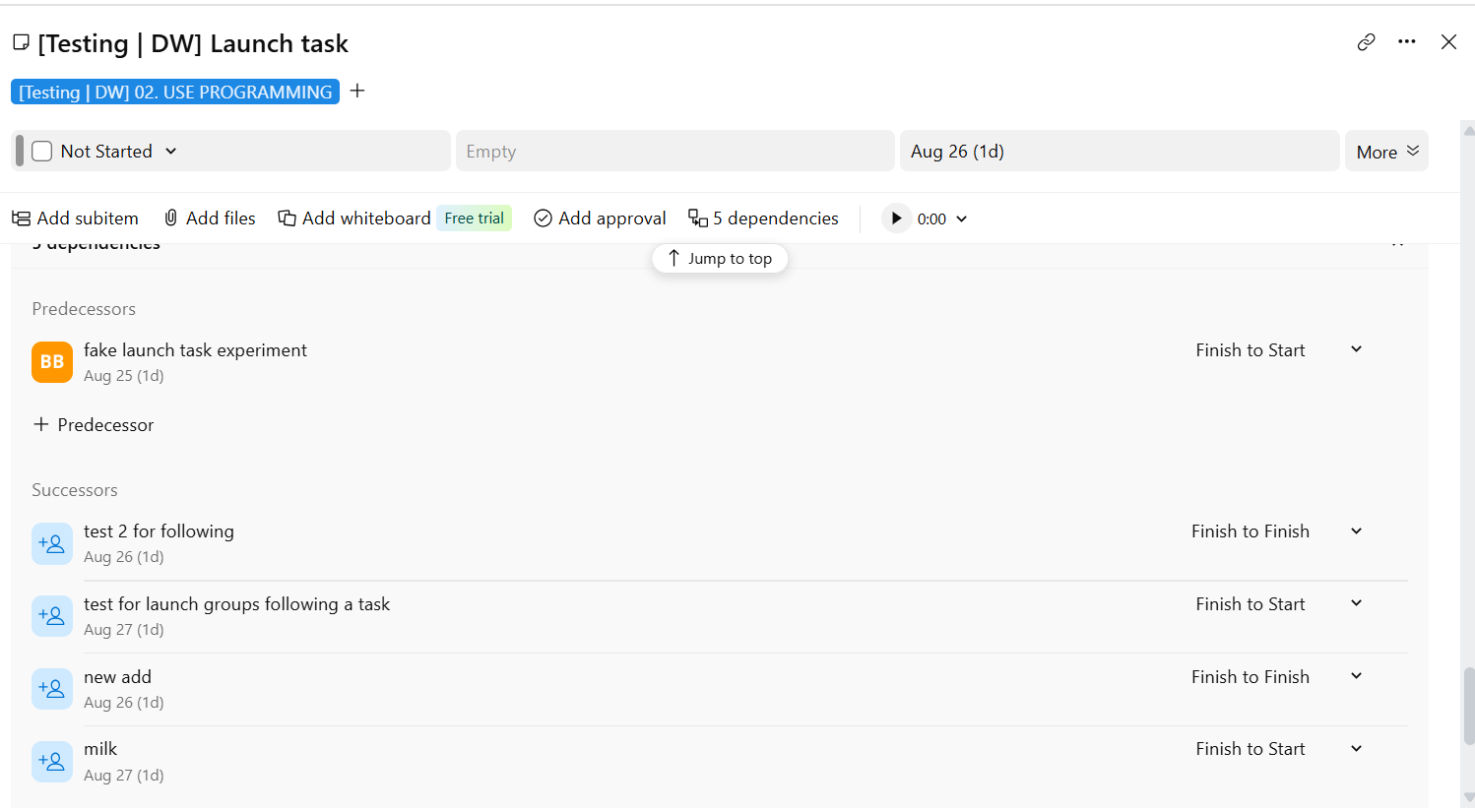Screen dimensions: 1475x812
Task: Click the scrollbar up arrow
Action: coord(1469,129)
